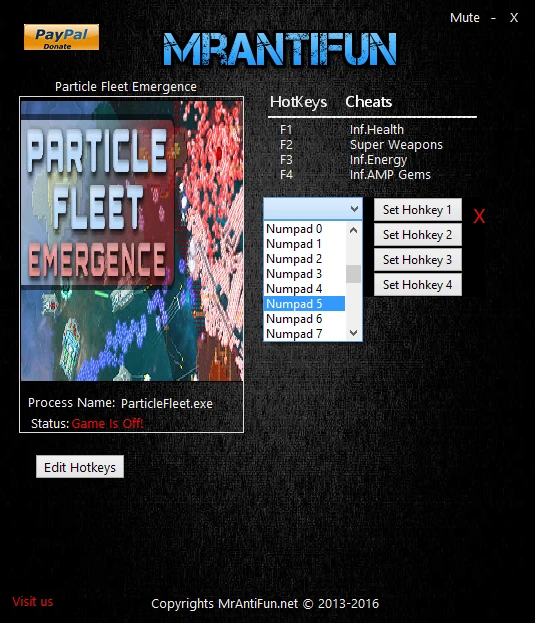Click the Inf.AMP Gems cheat label
This screenshot has width=535, height=623.
click(390, 175)
